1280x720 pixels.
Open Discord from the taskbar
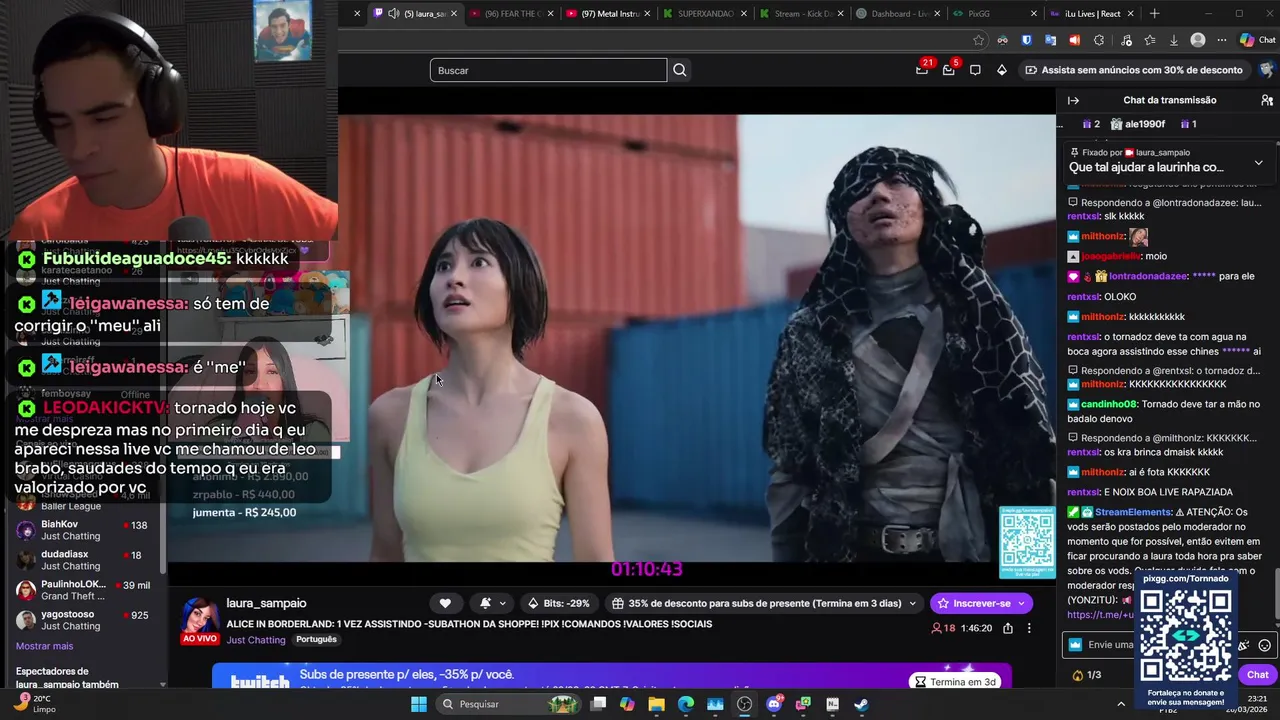[774, 704]
